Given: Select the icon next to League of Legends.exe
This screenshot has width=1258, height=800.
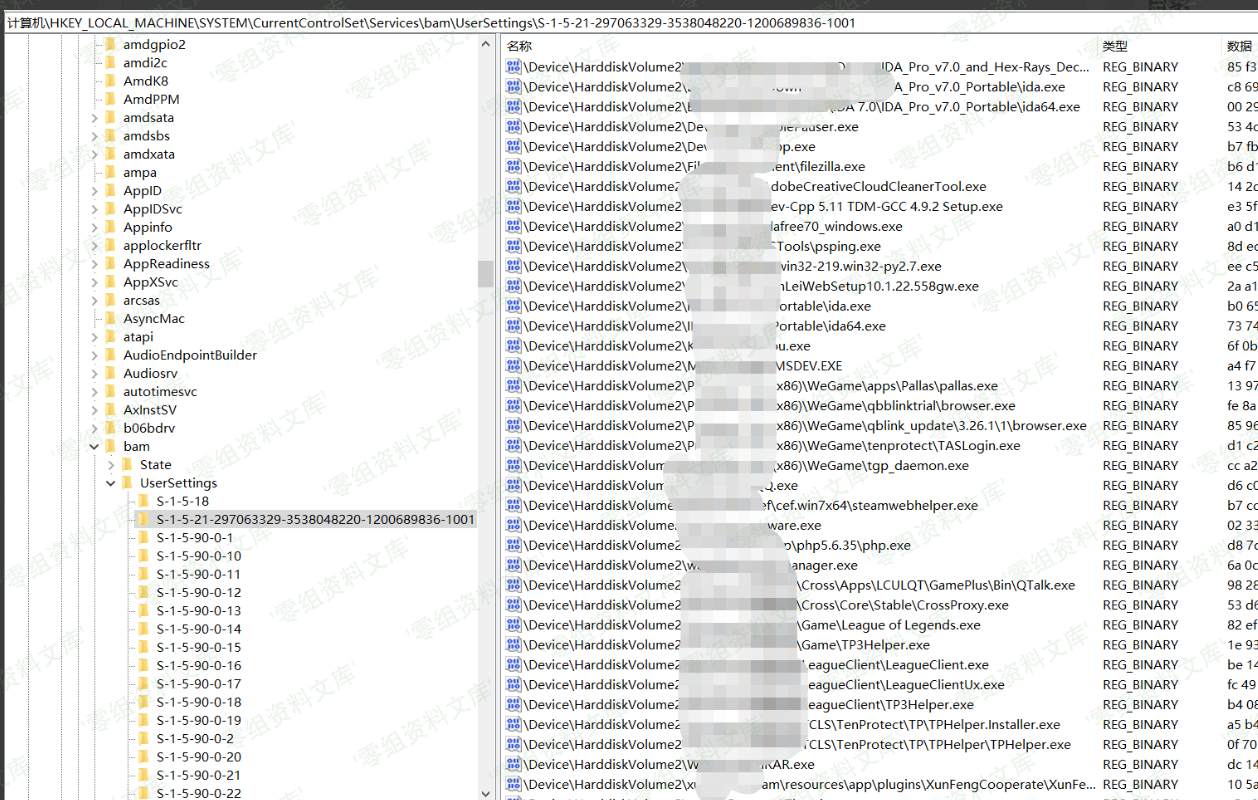Looking at the screenshot, I should (514, 625).
